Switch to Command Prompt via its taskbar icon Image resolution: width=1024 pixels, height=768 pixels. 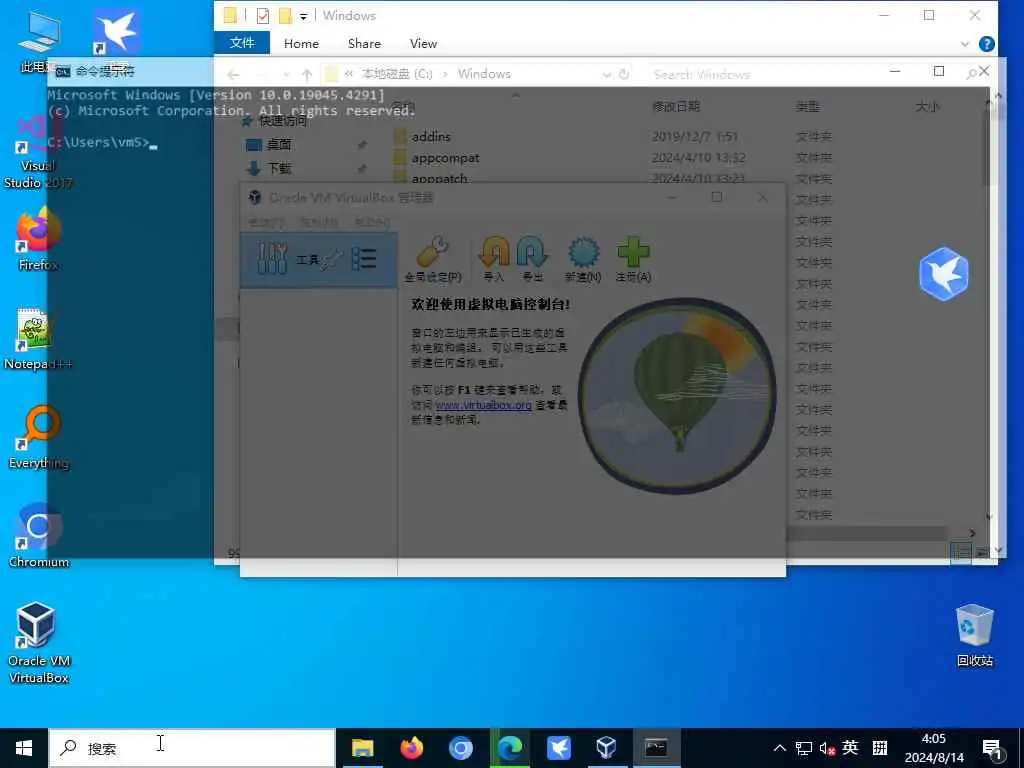656,748
